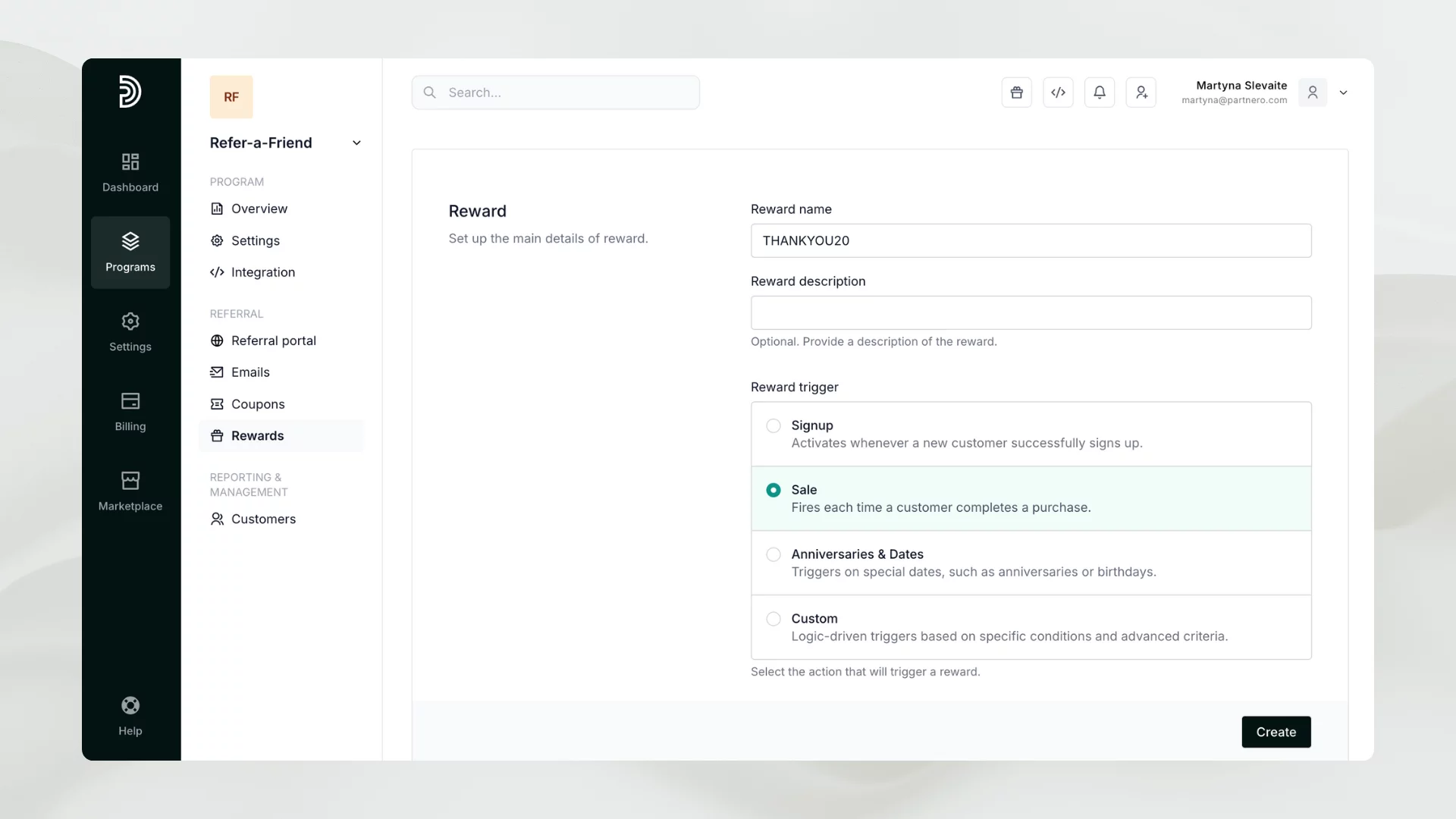
Task: Select Anniversaries & Dates trigger option
Action: tap(773, 554)
